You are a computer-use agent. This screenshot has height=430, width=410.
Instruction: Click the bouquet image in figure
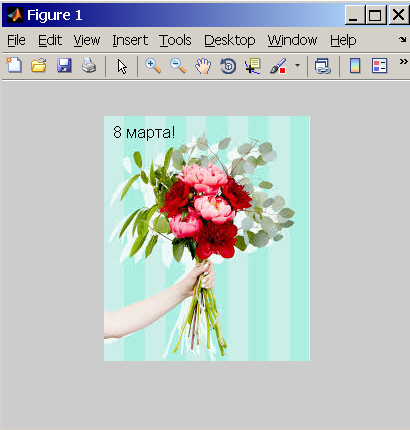[207, 238]
